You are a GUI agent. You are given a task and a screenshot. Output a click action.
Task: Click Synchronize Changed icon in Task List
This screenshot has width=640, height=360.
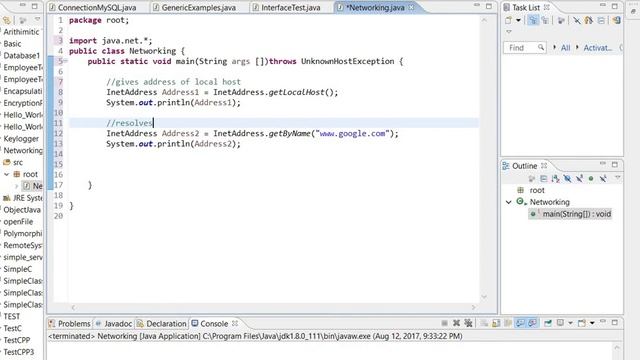[589, 20]
